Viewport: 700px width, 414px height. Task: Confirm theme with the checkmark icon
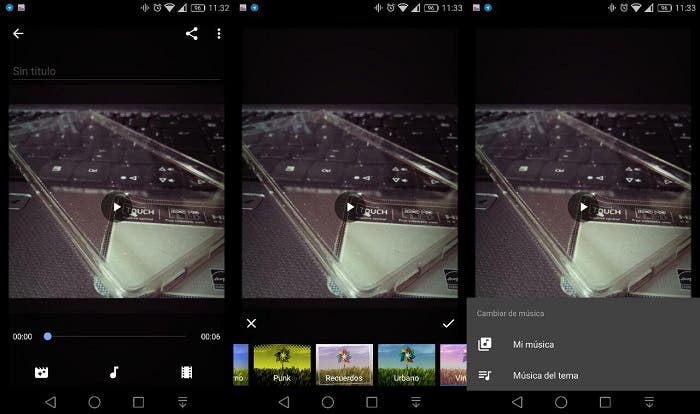448,323
